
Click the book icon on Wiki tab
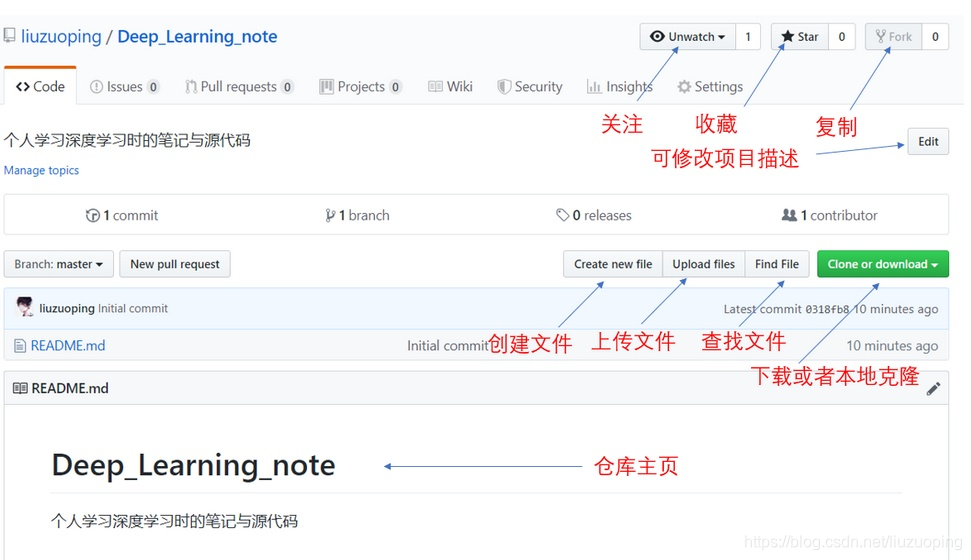(x=435, y=87)
